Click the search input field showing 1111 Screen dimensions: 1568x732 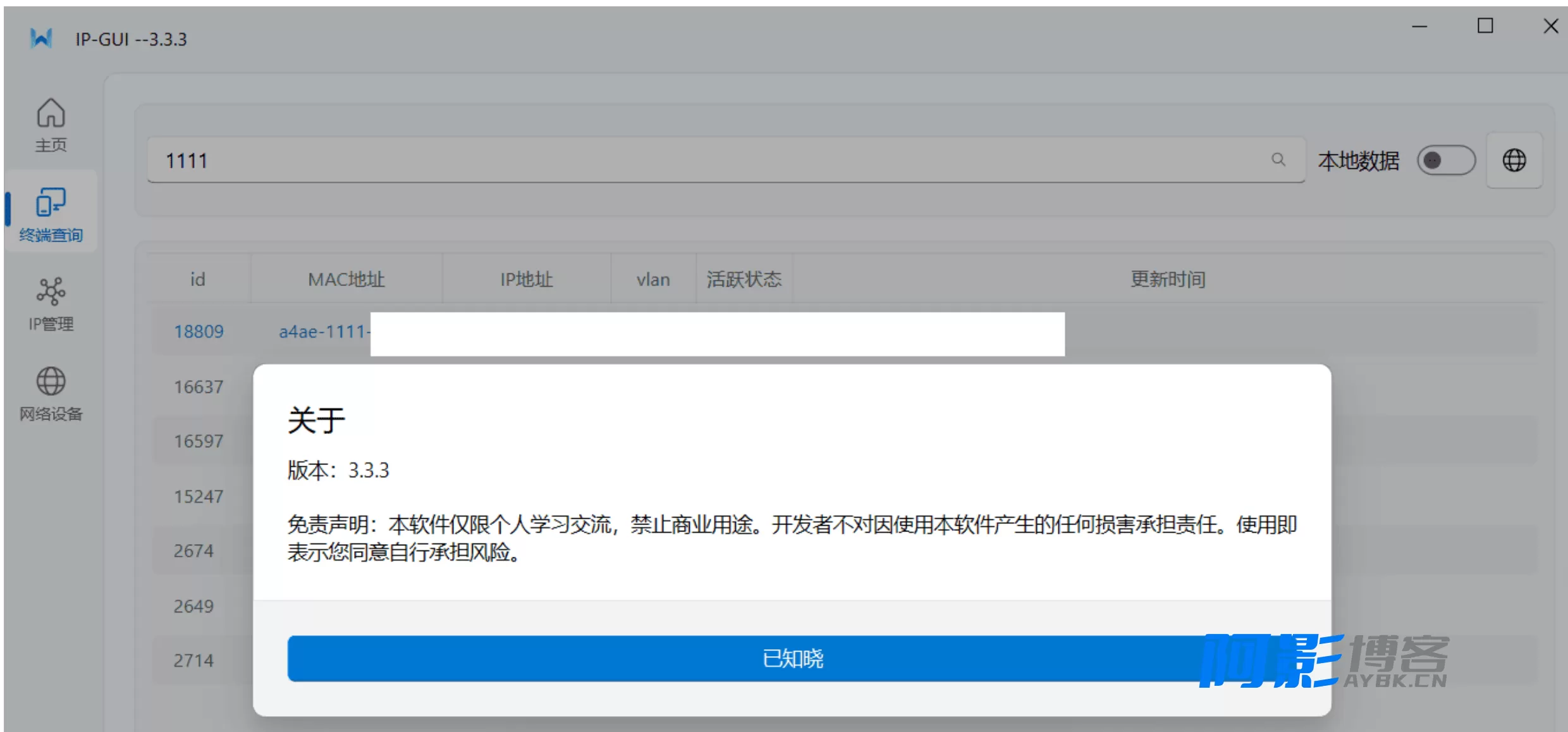(569, 160)
